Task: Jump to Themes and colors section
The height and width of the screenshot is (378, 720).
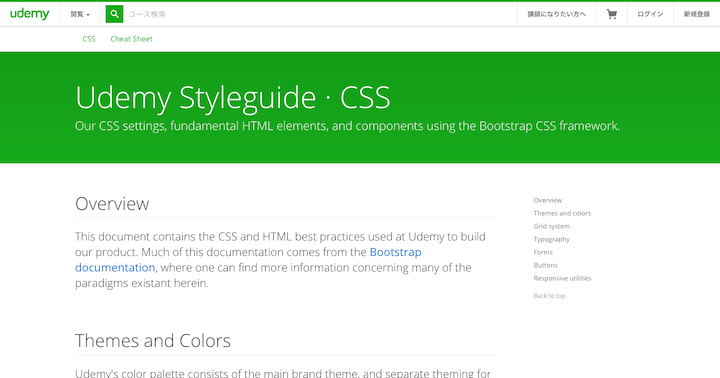Action: click(x=562, y=213)
